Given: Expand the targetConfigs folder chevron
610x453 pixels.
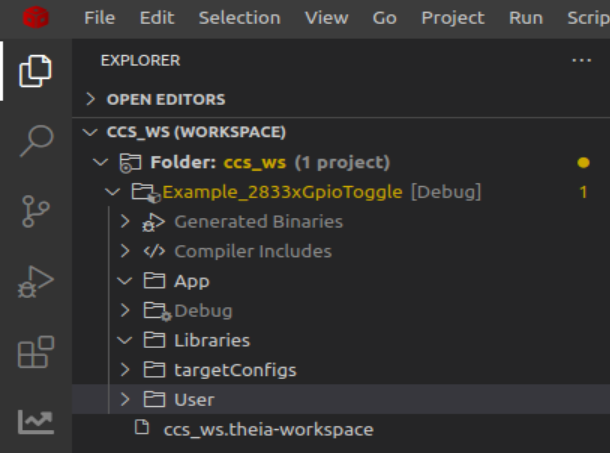Looking at the screenshot, I should 125,369.
